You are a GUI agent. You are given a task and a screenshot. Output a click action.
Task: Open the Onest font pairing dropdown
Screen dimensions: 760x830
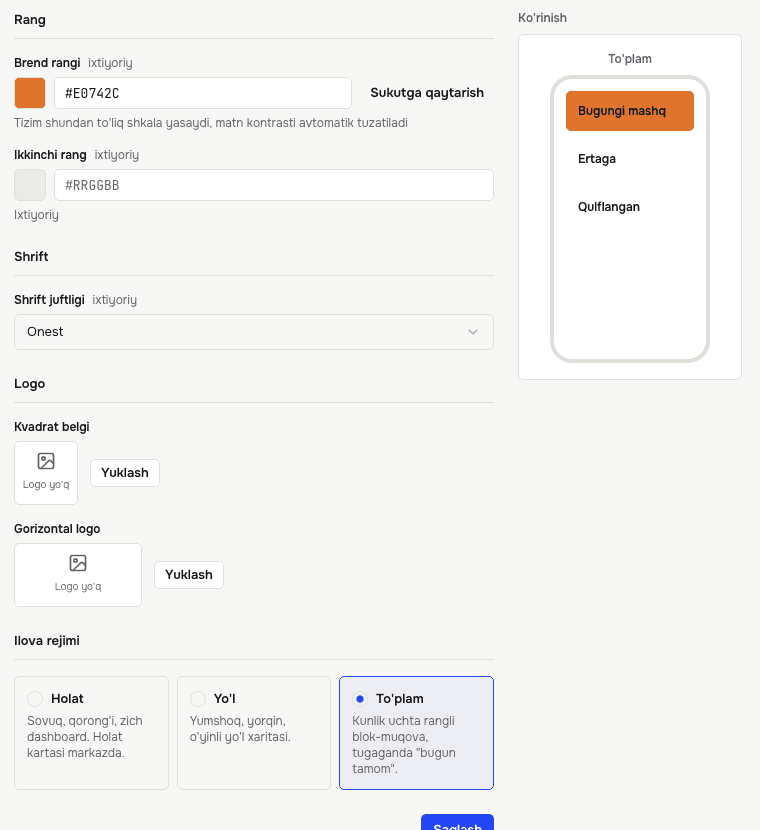coord(254,332)
